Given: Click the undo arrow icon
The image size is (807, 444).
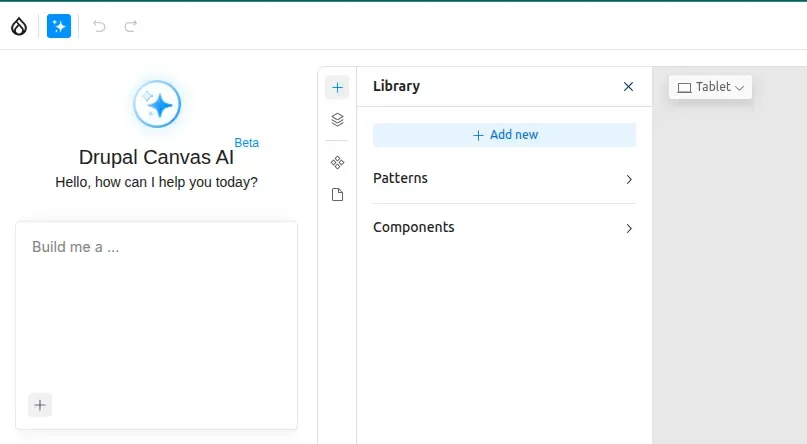Looking at the screenshot, I should point(99,26).
